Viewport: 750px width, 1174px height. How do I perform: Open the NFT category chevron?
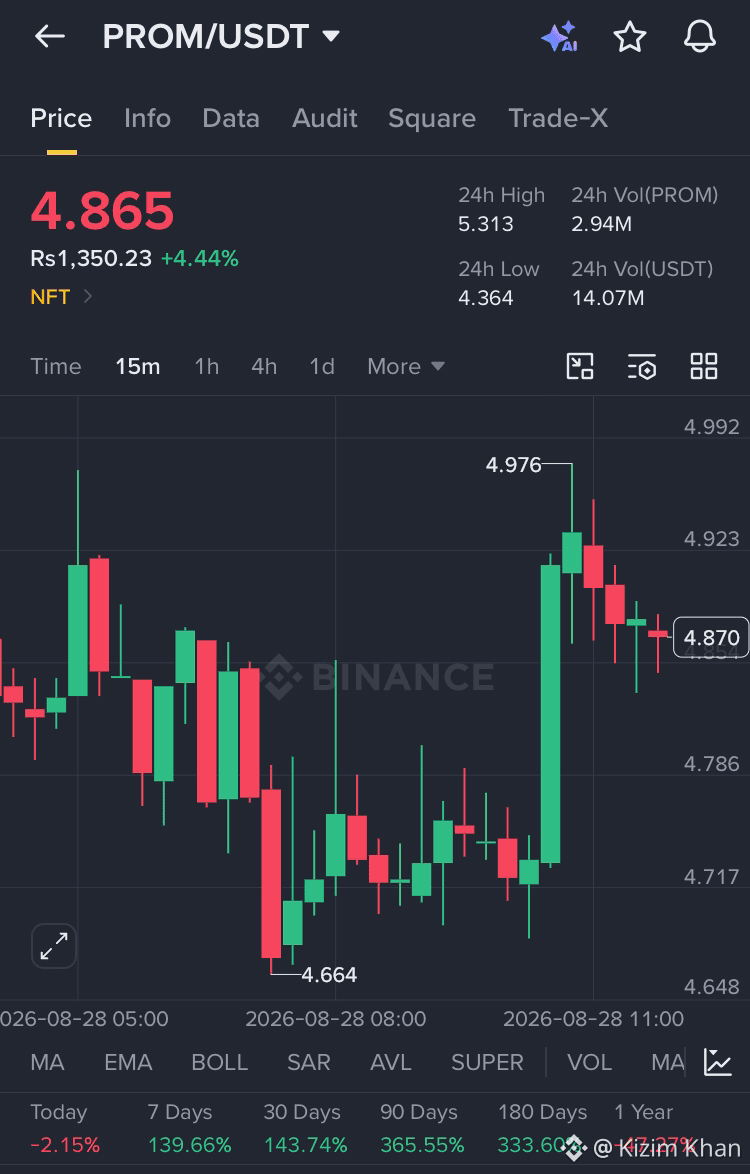(x=88, y=296)
